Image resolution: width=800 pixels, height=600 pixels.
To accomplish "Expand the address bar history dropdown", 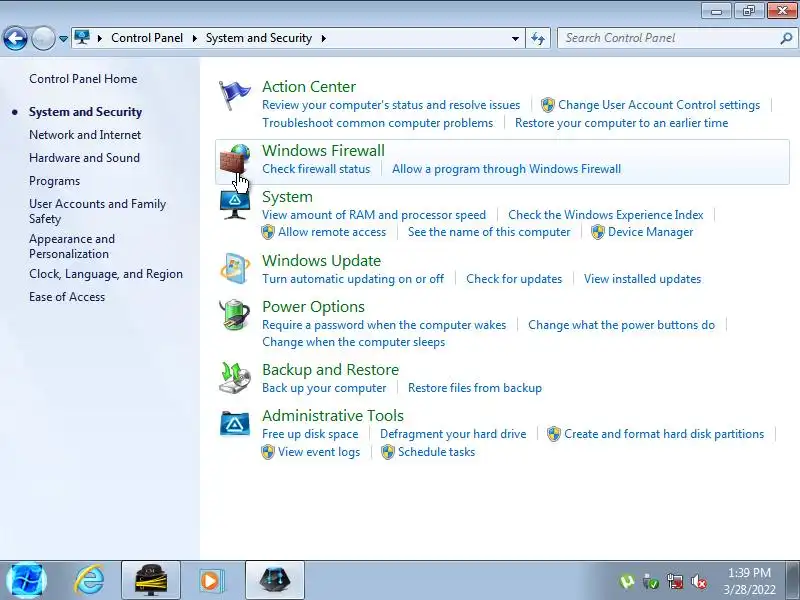I will pyautogui.click(x=515, y=38).
